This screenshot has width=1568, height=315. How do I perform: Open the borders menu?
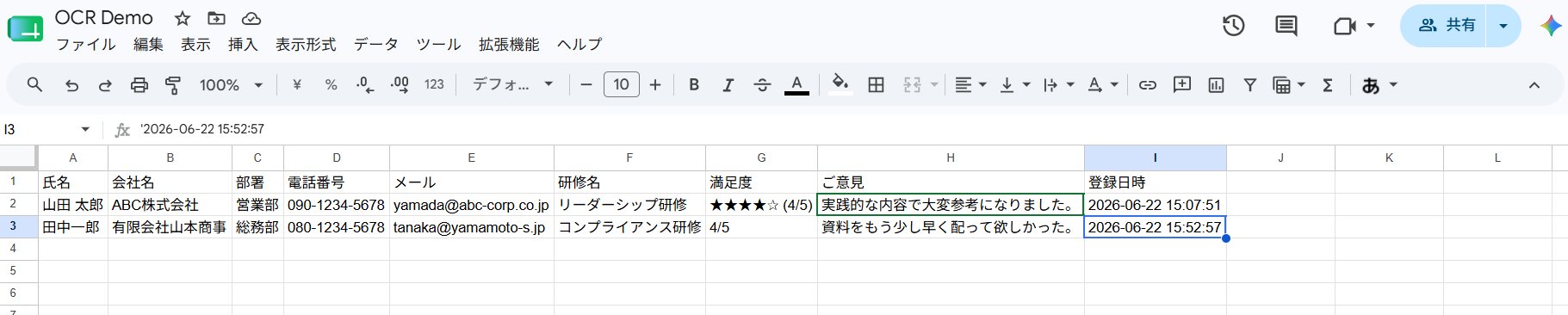pos(877,84)
